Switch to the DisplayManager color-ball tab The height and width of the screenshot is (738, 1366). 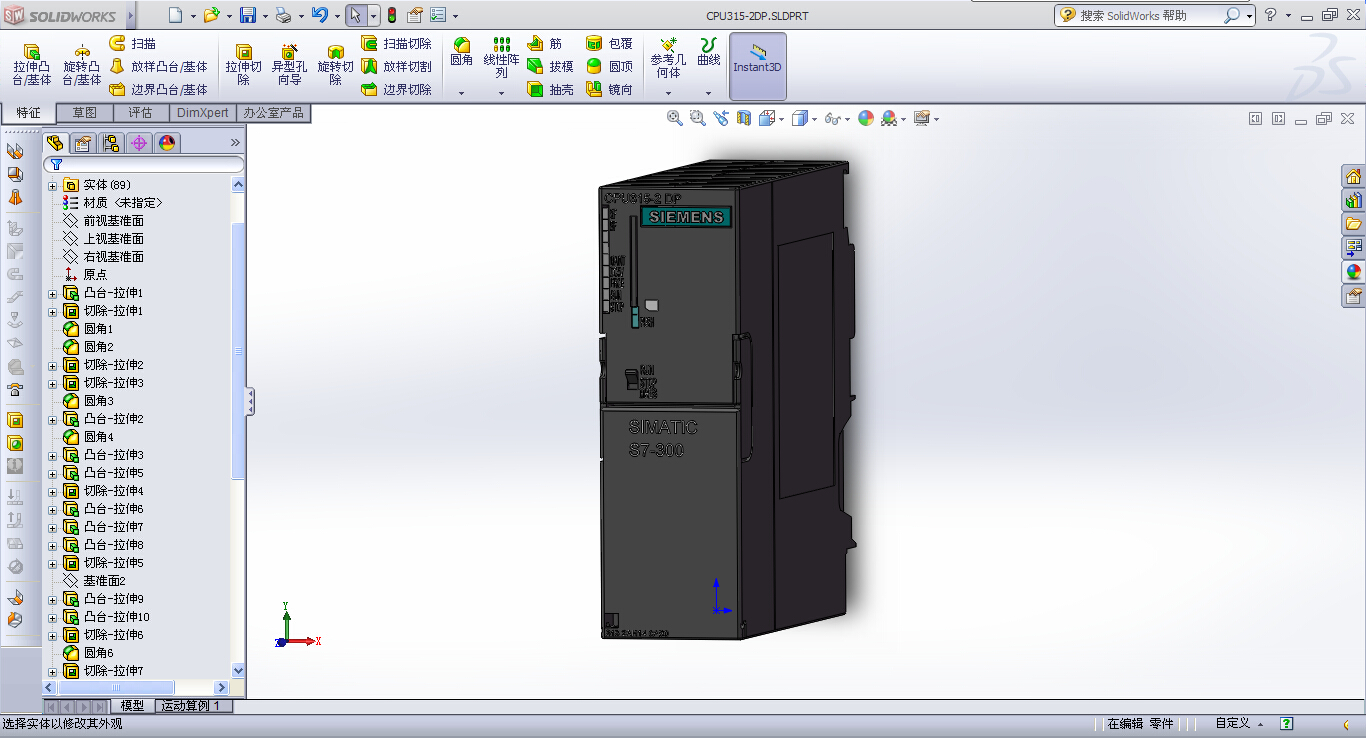tap(167, 143)
